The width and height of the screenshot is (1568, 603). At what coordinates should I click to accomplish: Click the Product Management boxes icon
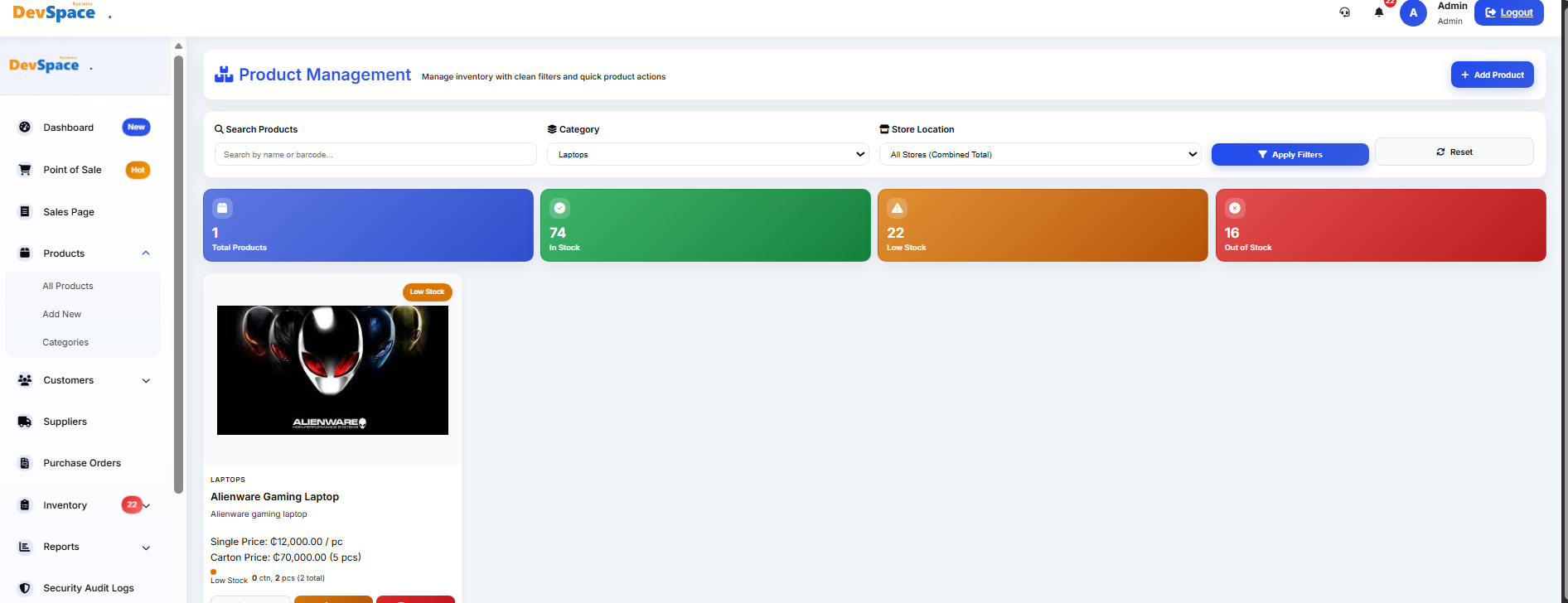pos(224,75)
